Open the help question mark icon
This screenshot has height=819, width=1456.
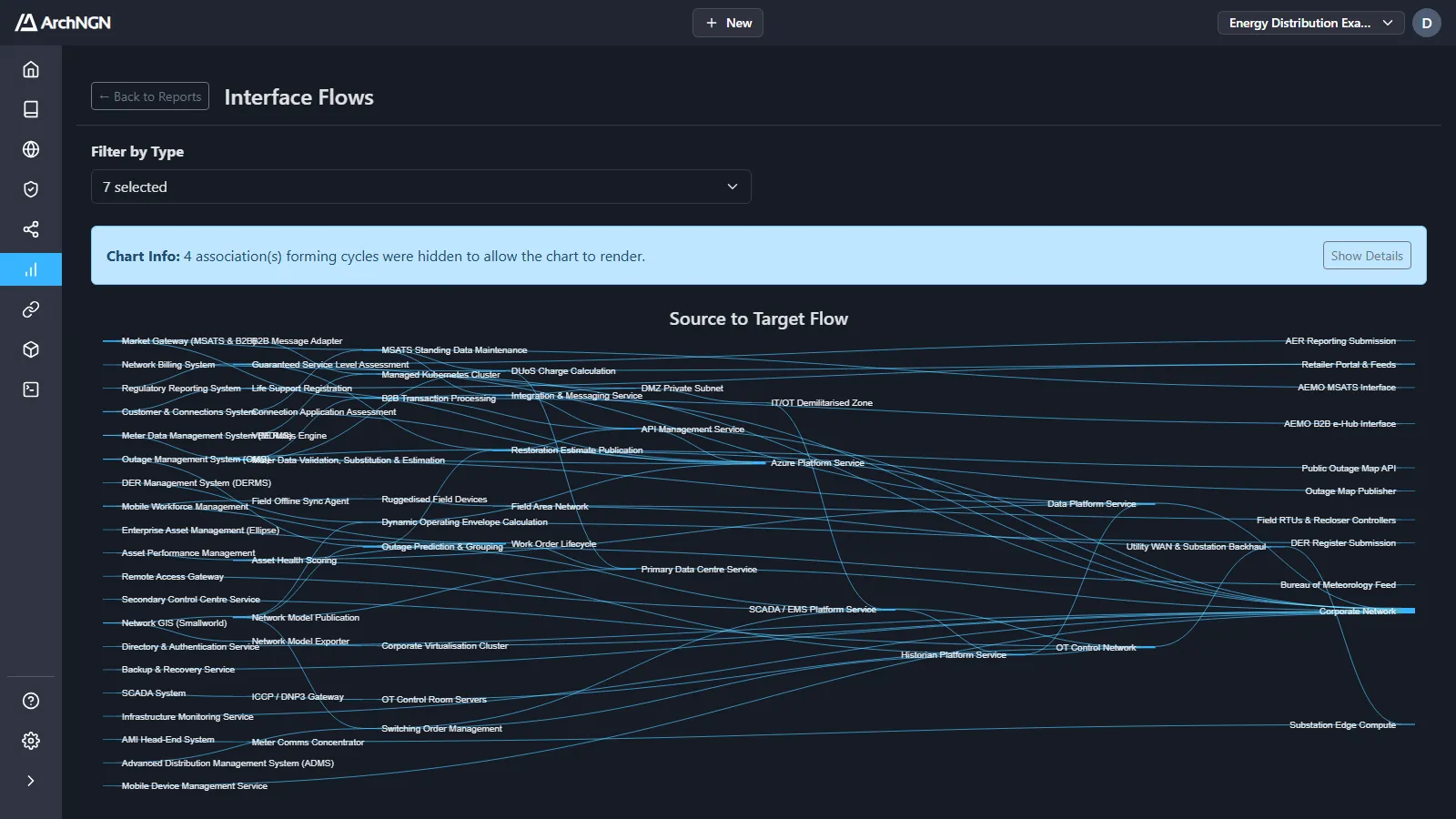coord(31,701)
